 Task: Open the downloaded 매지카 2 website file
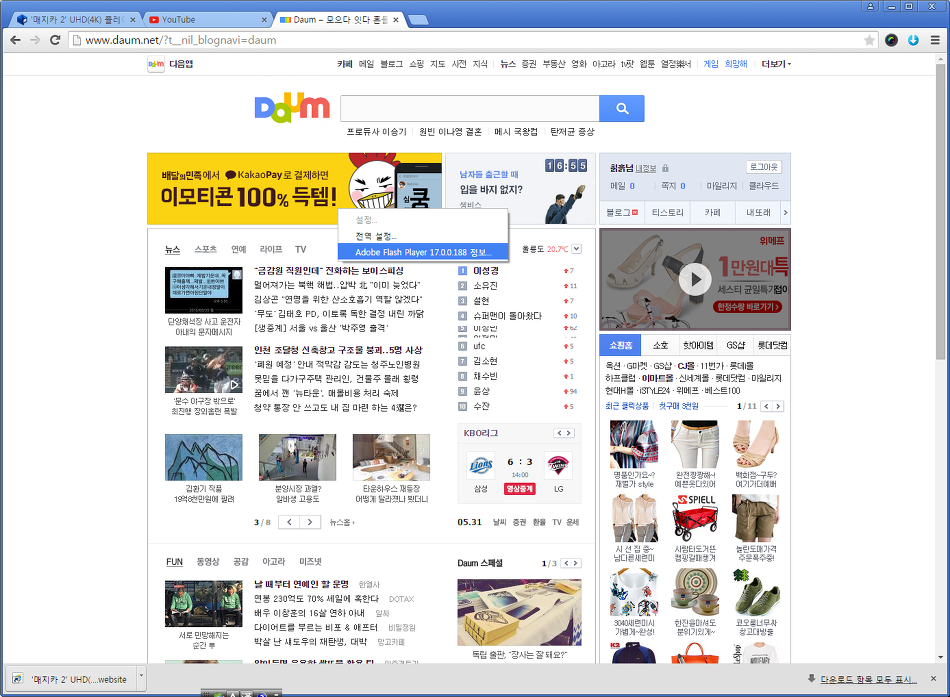click(x=71, y=679)
